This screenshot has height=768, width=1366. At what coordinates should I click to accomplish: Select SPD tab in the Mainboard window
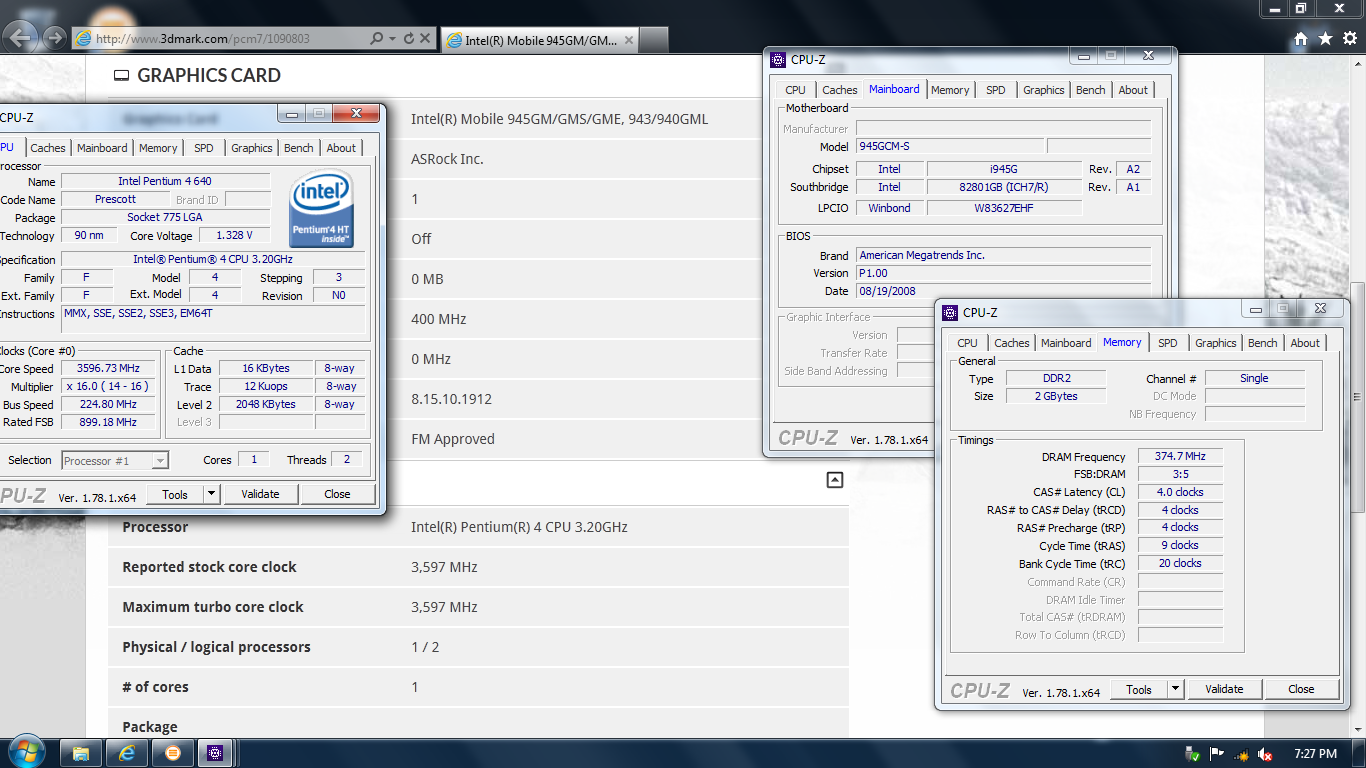996,90
